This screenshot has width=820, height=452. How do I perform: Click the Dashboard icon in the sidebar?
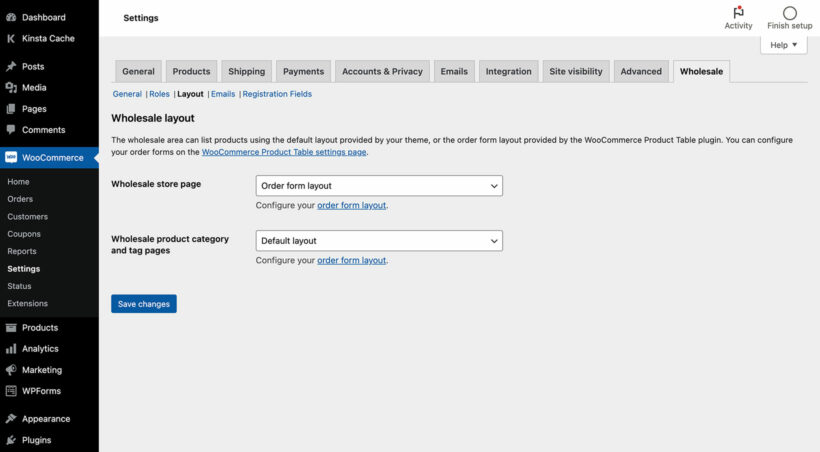11,17
